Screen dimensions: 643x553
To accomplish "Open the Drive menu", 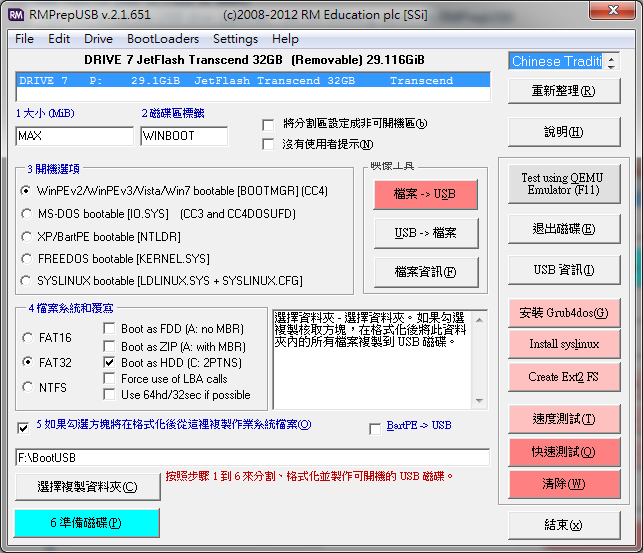I will point(98,39).
